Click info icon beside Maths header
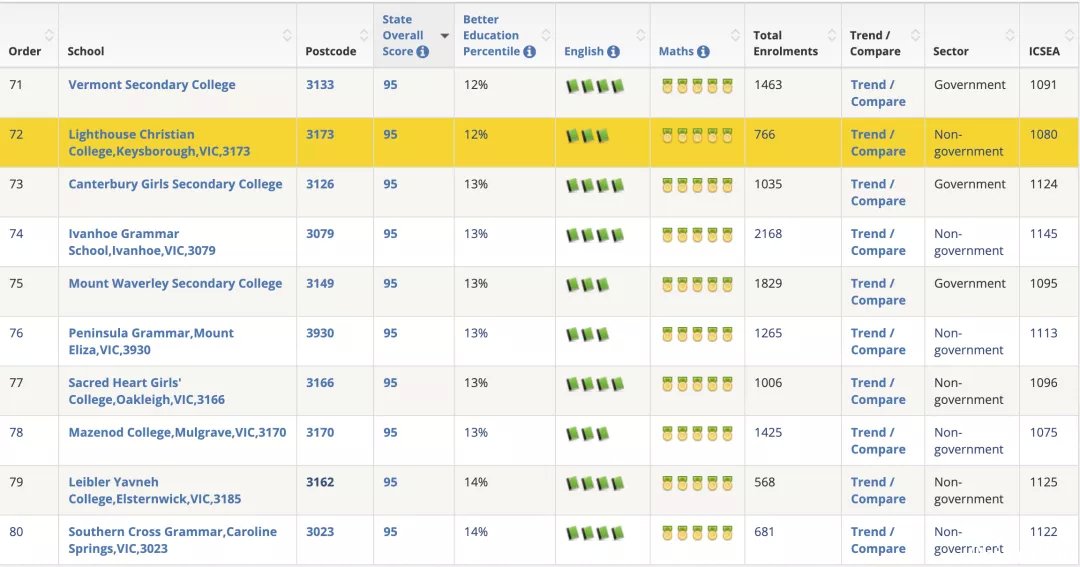 [703, 52]
